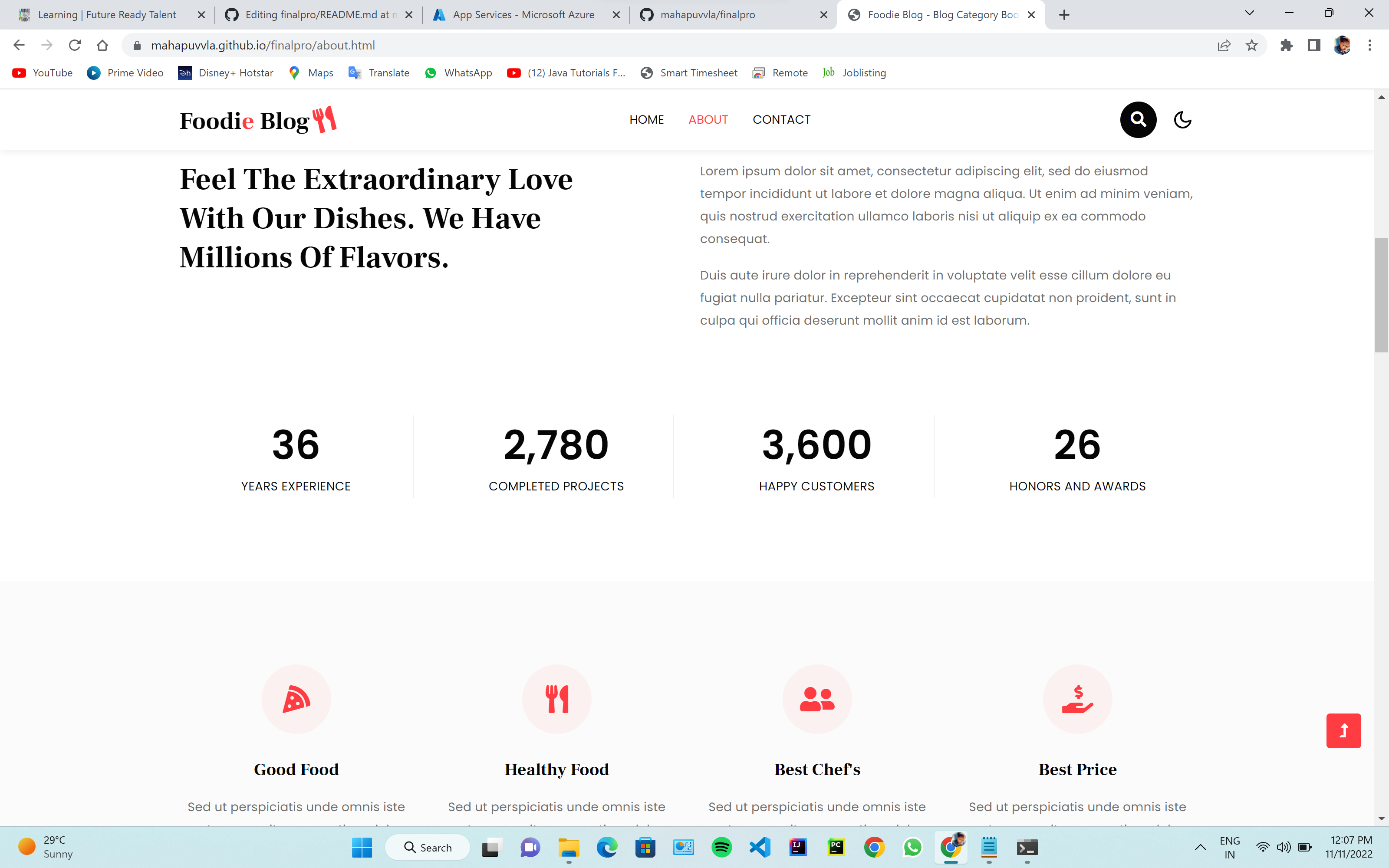1389x868 pixels.
Task: Open the Chrome profile dropdown menu
Action: click(1341, 45)
